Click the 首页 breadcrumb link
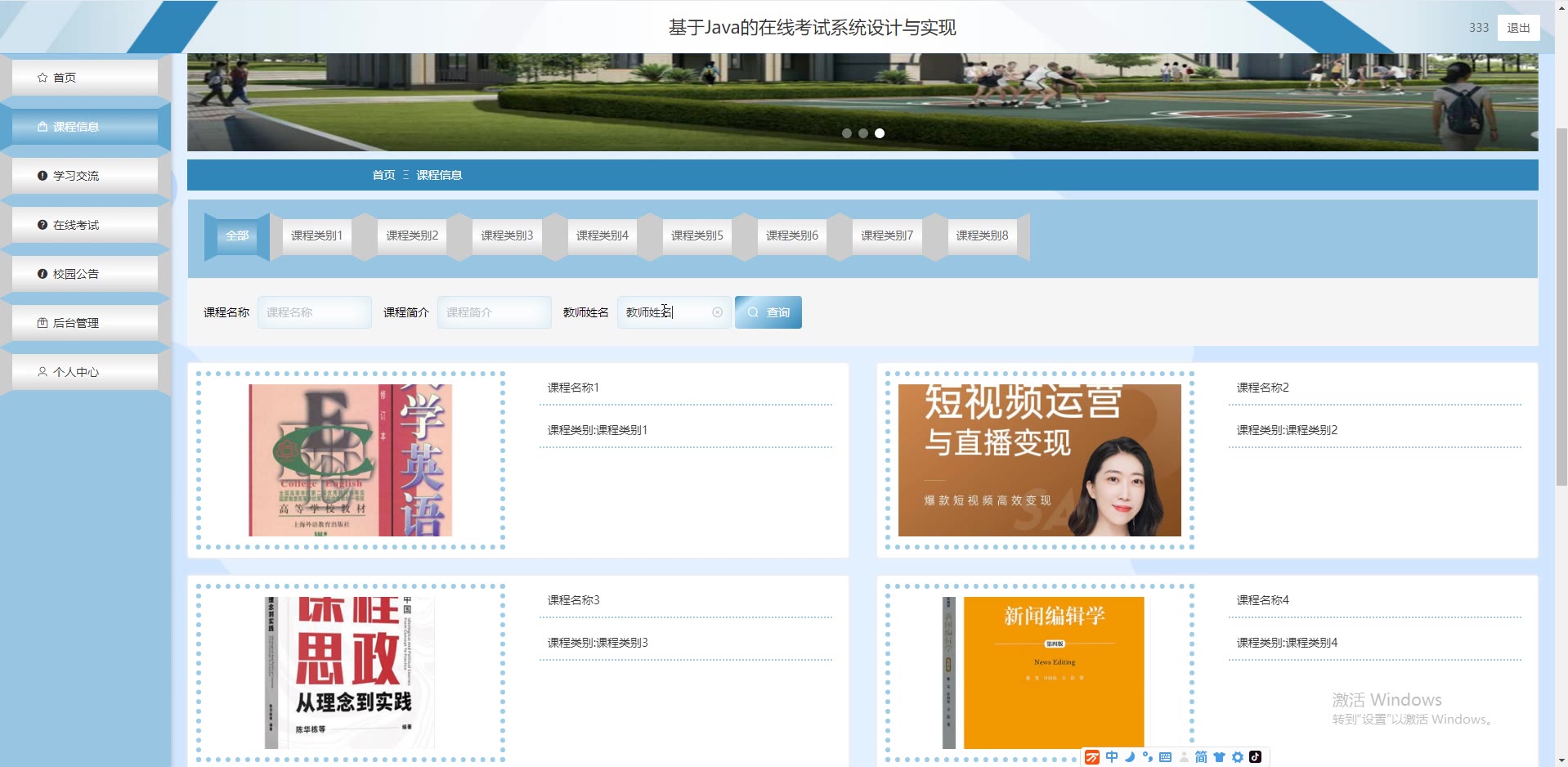This screenshot has height=767, width=1568. click(x=383, y=175)
